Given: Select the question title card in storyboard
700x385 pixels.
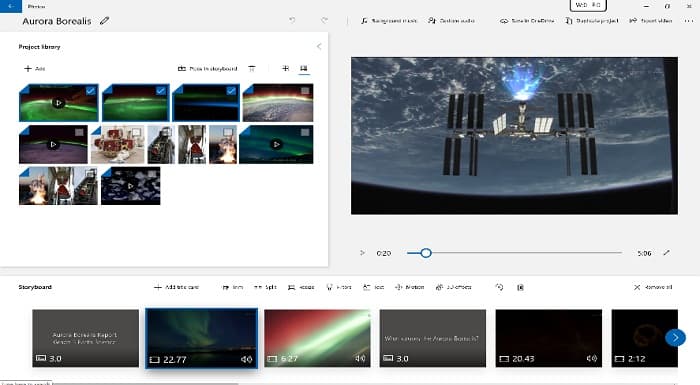Looking at the screenshot, I should point(433,338).
